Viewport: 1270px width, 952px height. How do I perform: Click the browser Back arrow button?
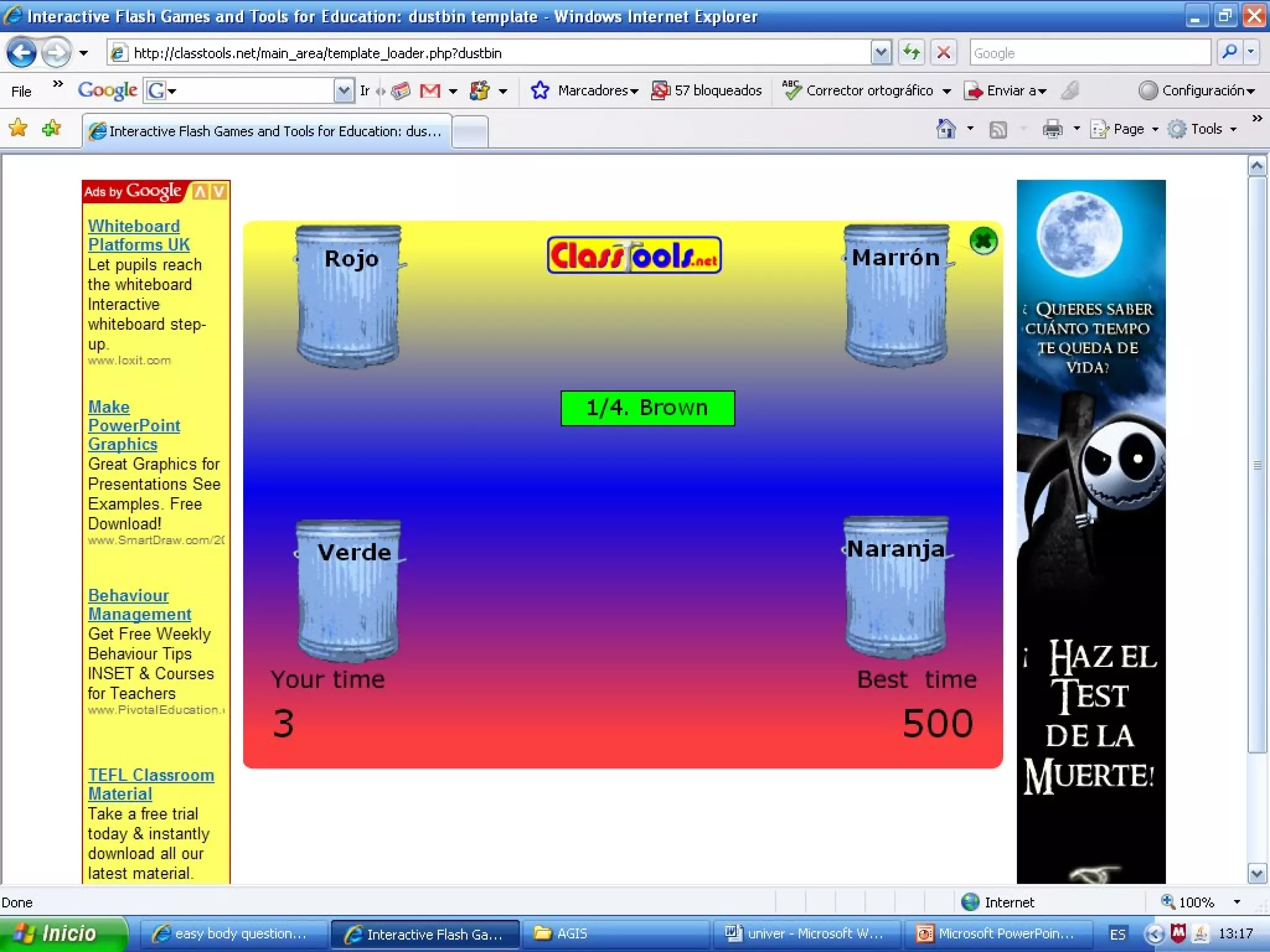coord(22,53)
